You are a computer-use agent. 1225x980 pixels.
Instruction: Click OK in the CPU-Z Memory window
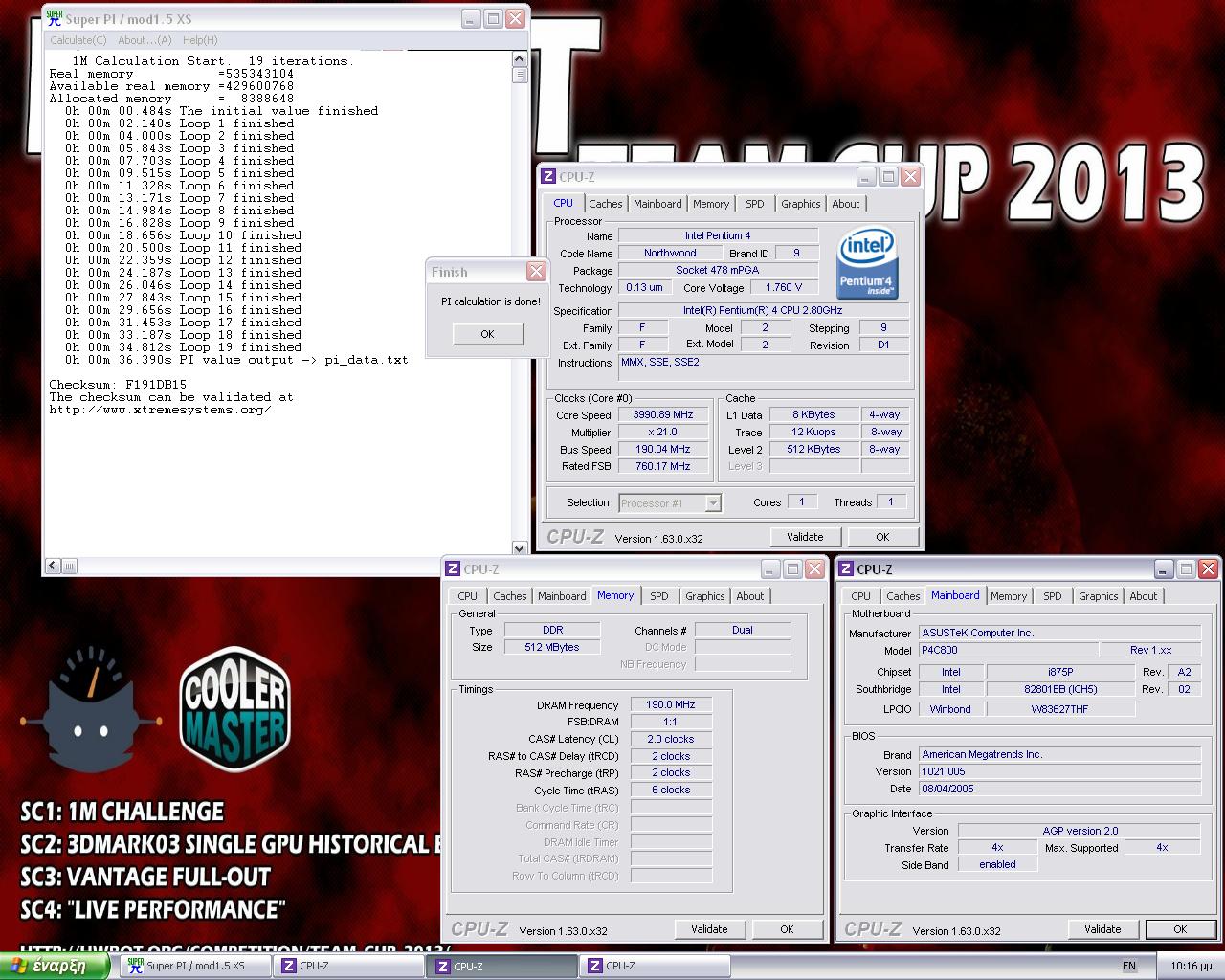pos(787,929)
